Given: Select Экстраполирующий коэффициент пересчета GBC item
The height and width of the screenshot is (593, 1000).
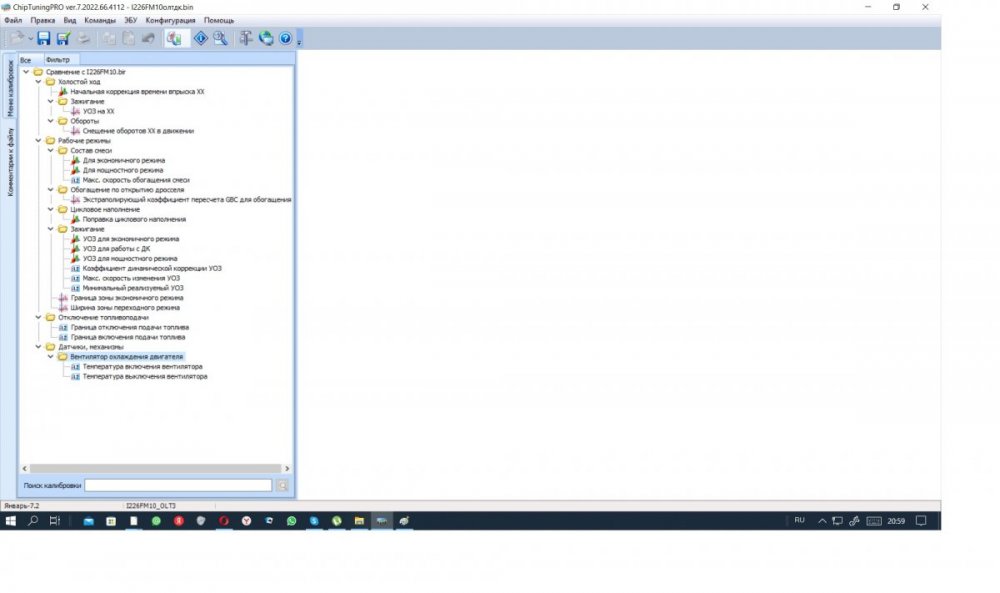Looking at the screenshot, I should [187, 200].
